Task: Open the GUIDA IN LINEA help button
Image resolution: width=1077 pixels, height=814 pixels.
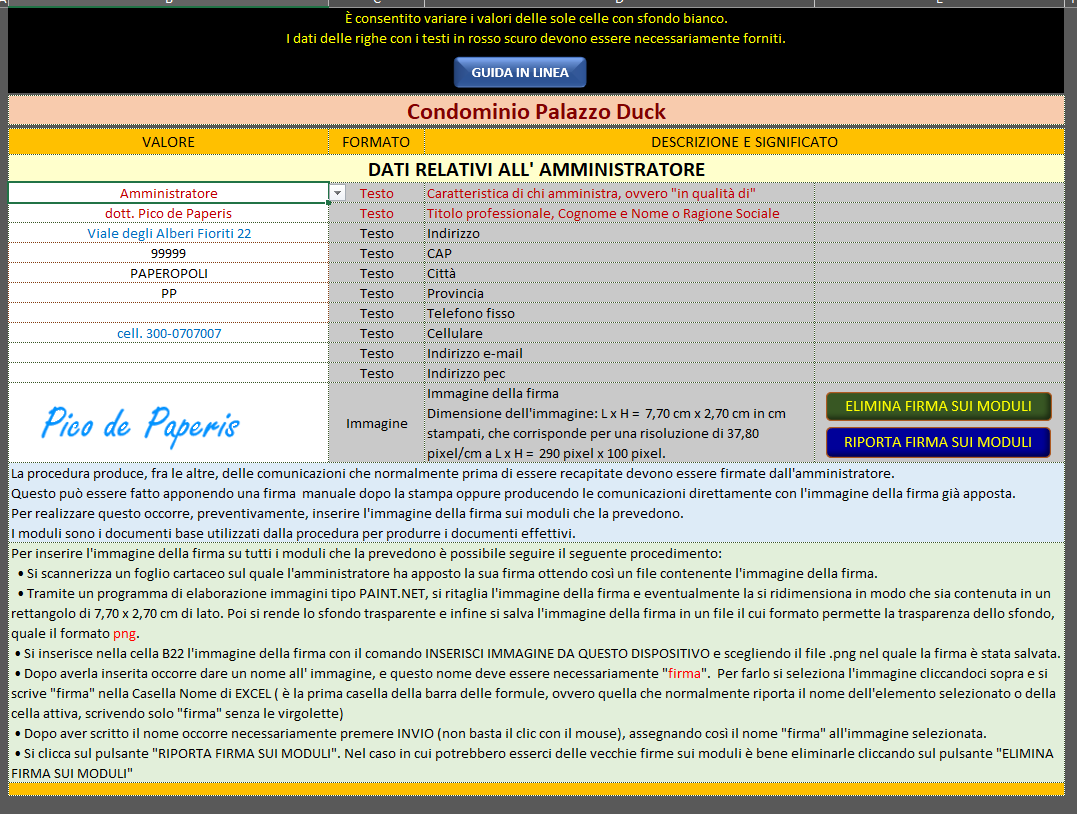Action: click(x=520, y=72)
